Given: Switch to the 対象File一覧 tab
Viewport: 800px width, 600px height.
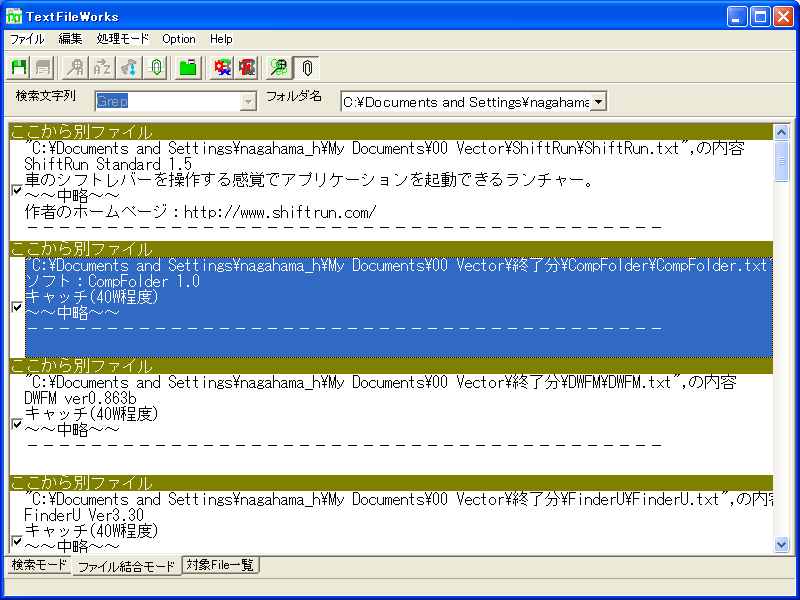Looking at the screenshot, I should [220, 565].
